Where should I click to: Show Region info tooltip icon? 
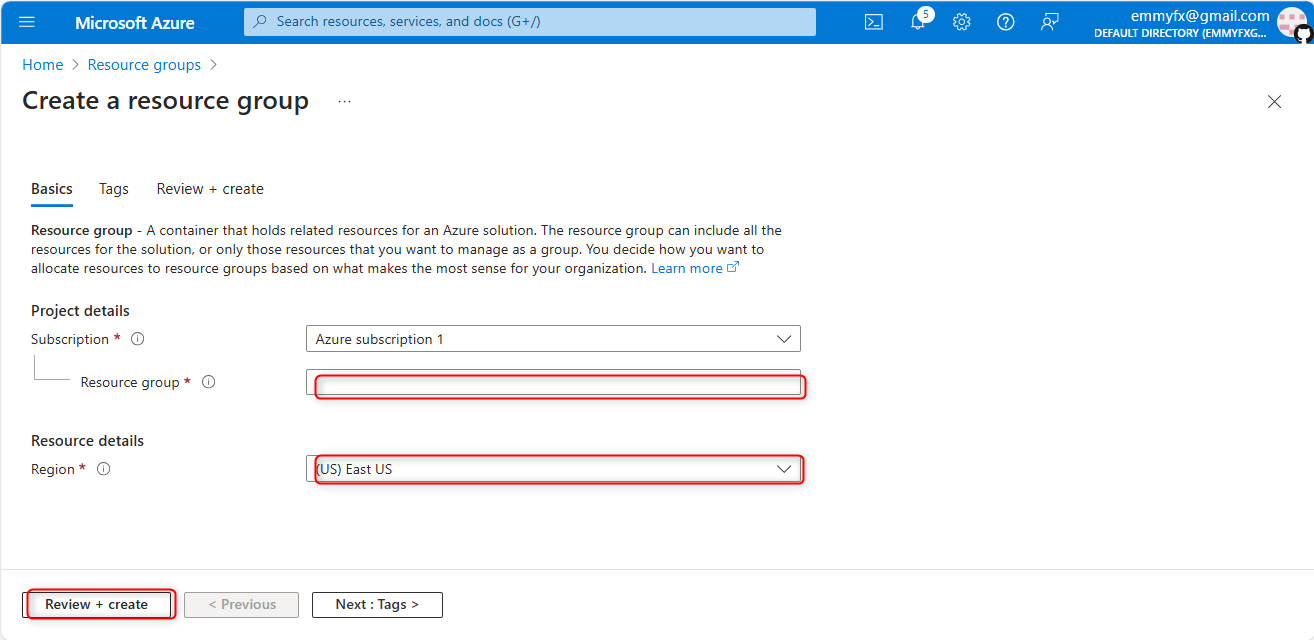point(103,469)
